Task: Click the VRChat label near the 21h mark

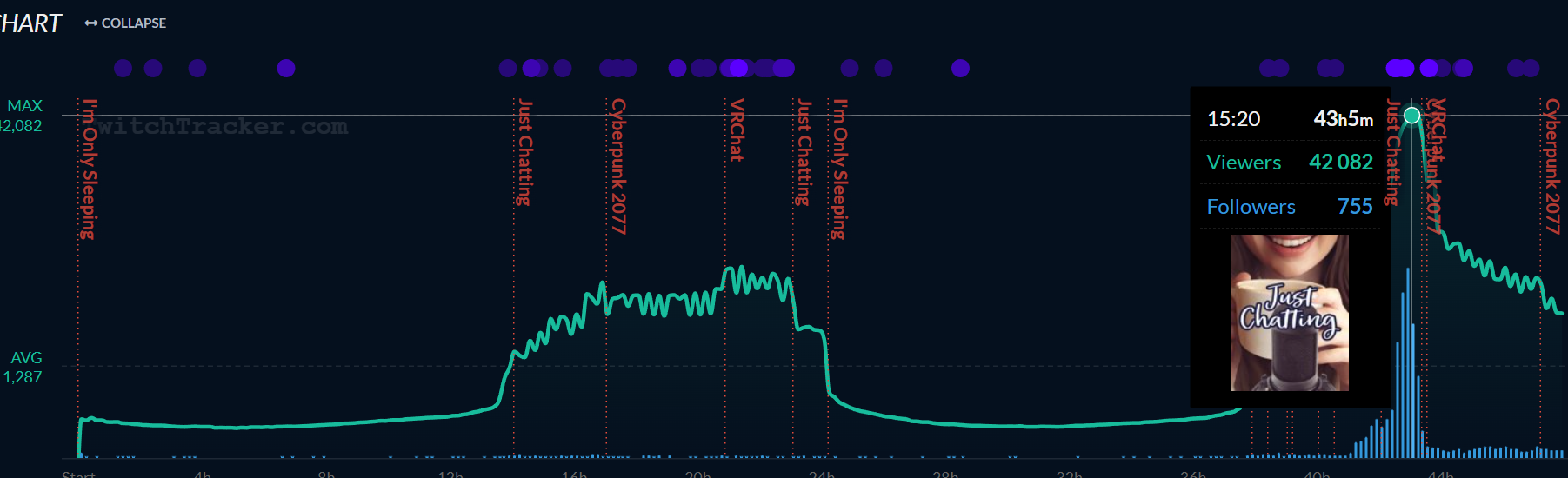Action: point(737,130)
